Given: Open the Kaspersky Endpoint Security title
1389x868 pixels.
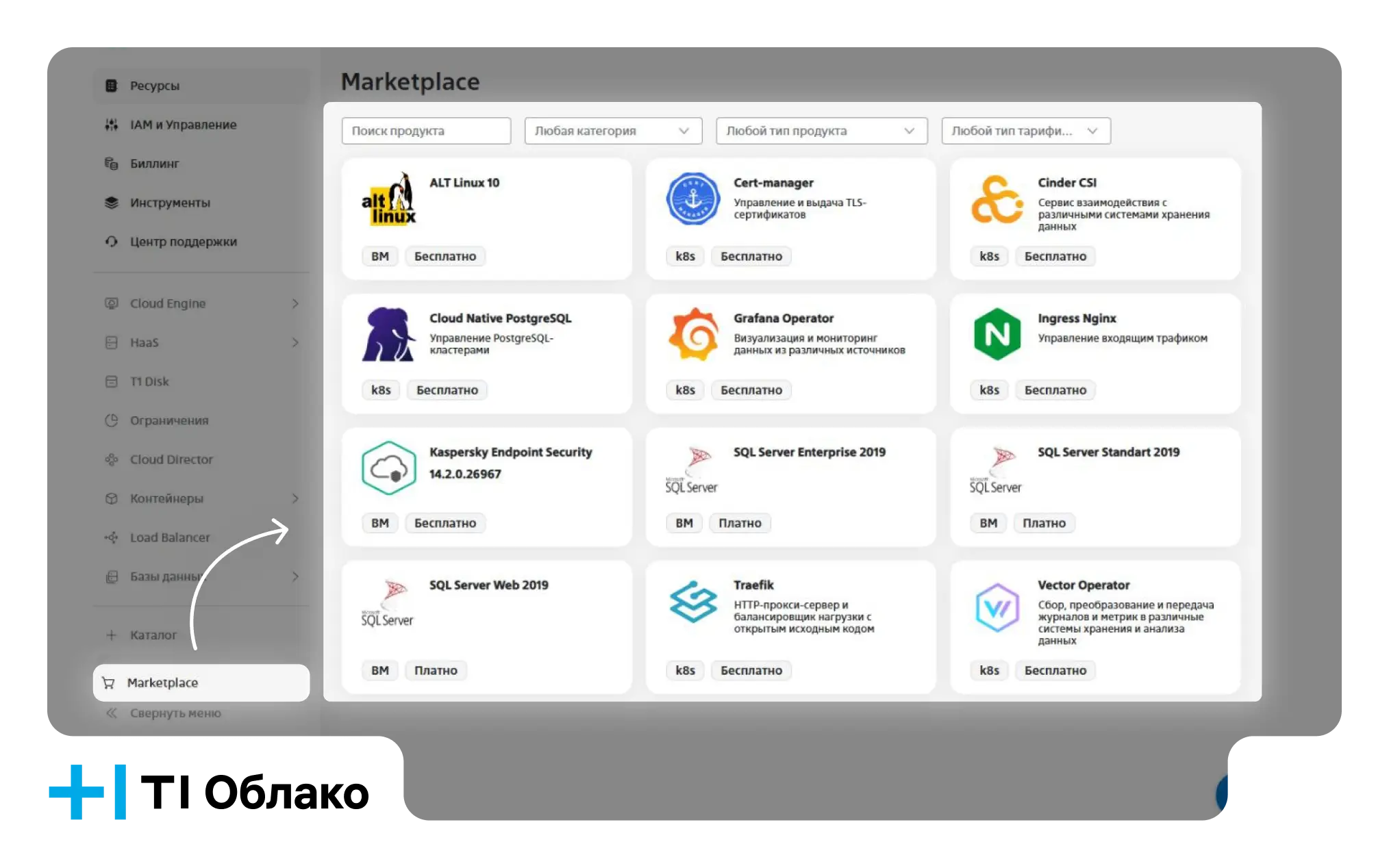Looking at the screenshot, I should point(510,452).
